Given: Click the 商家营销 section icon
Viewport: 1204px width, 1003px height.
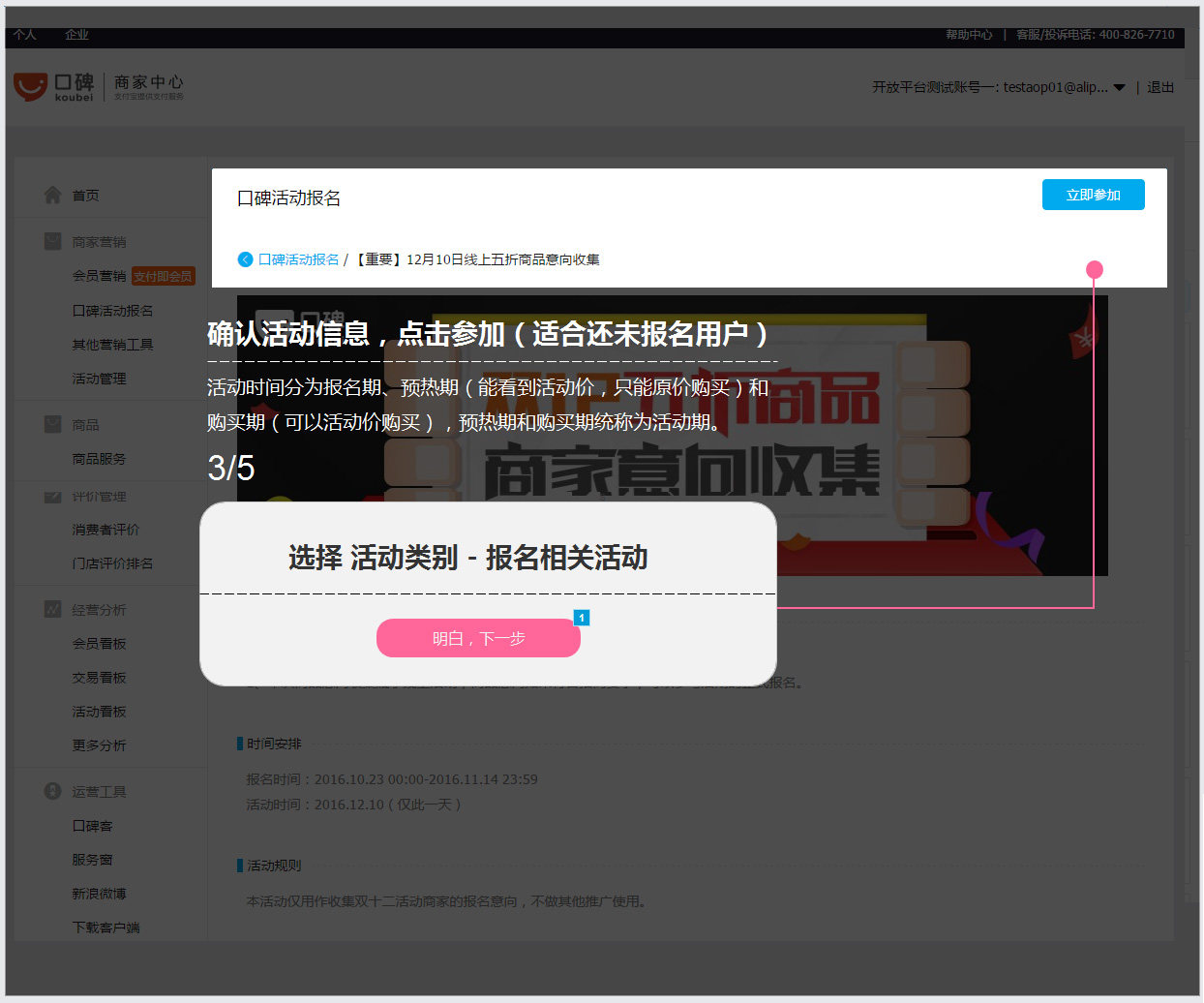Looking at the screenshot, I should tap(52, 241).
